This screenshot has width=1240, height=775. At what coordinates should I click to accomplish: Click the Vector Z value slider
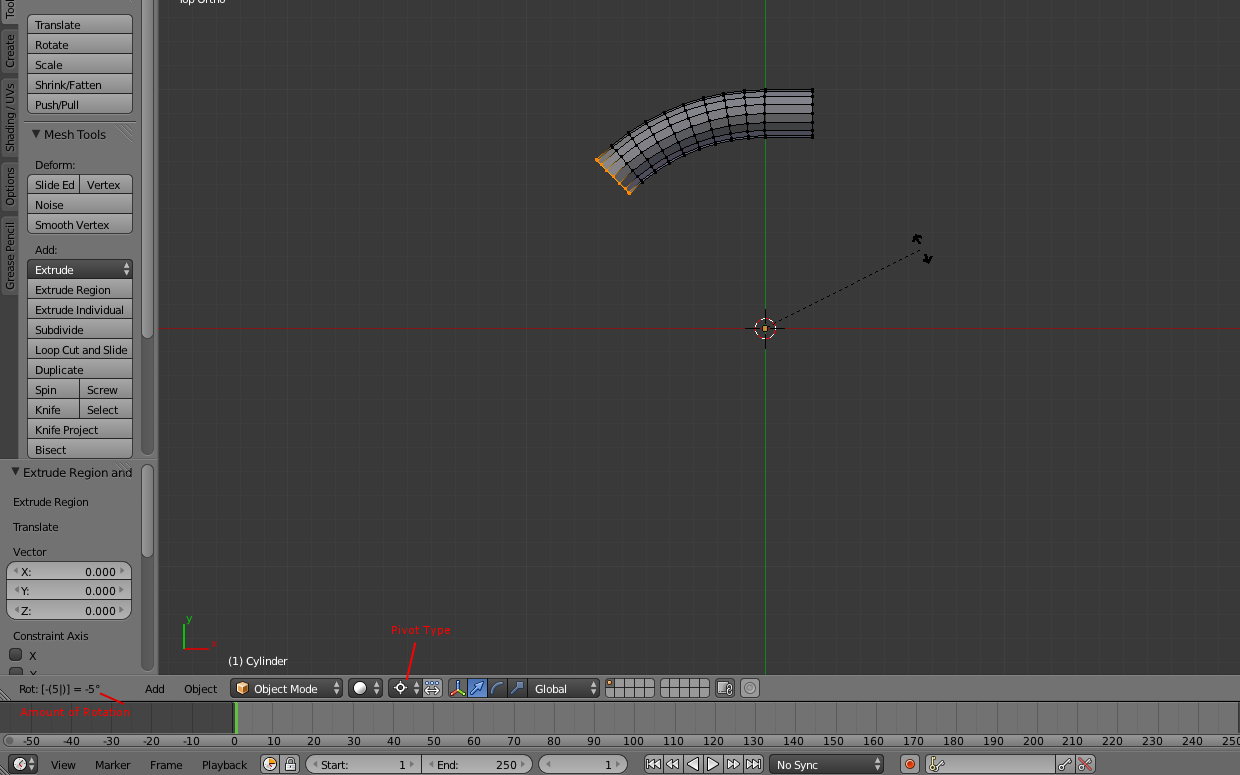tap(69, 610)
